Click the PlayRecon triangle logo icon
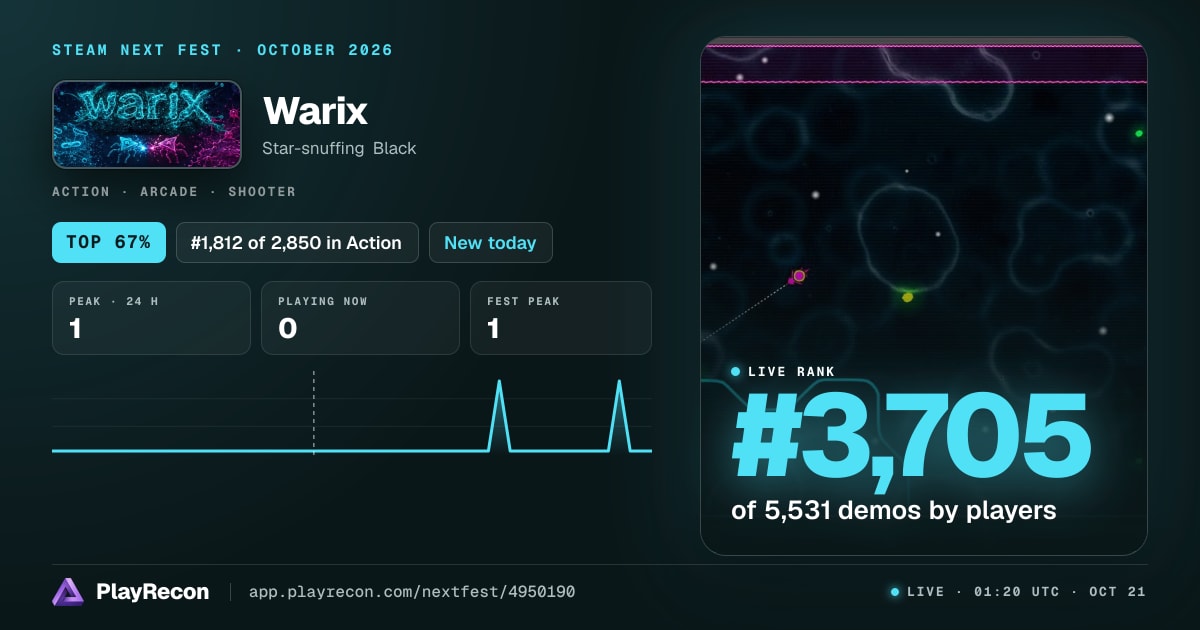1200x630 pixels. [68, 592]
